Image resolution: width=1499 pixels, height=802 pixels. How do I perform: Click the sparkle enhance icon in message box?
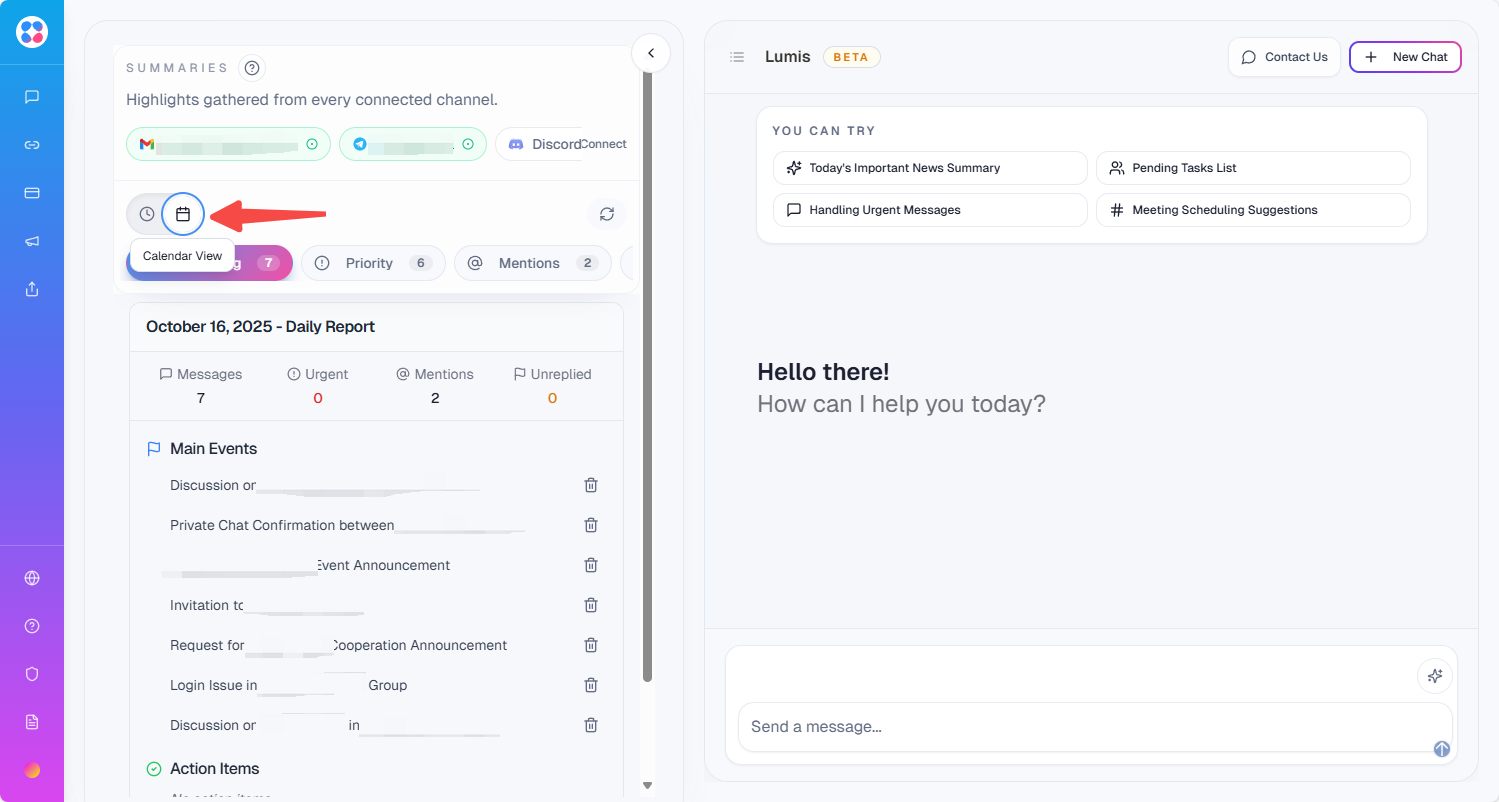point(1434,676)
